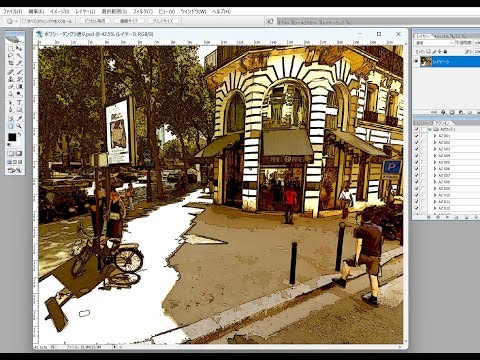Click the layer opacity input field

click(477, 43)
